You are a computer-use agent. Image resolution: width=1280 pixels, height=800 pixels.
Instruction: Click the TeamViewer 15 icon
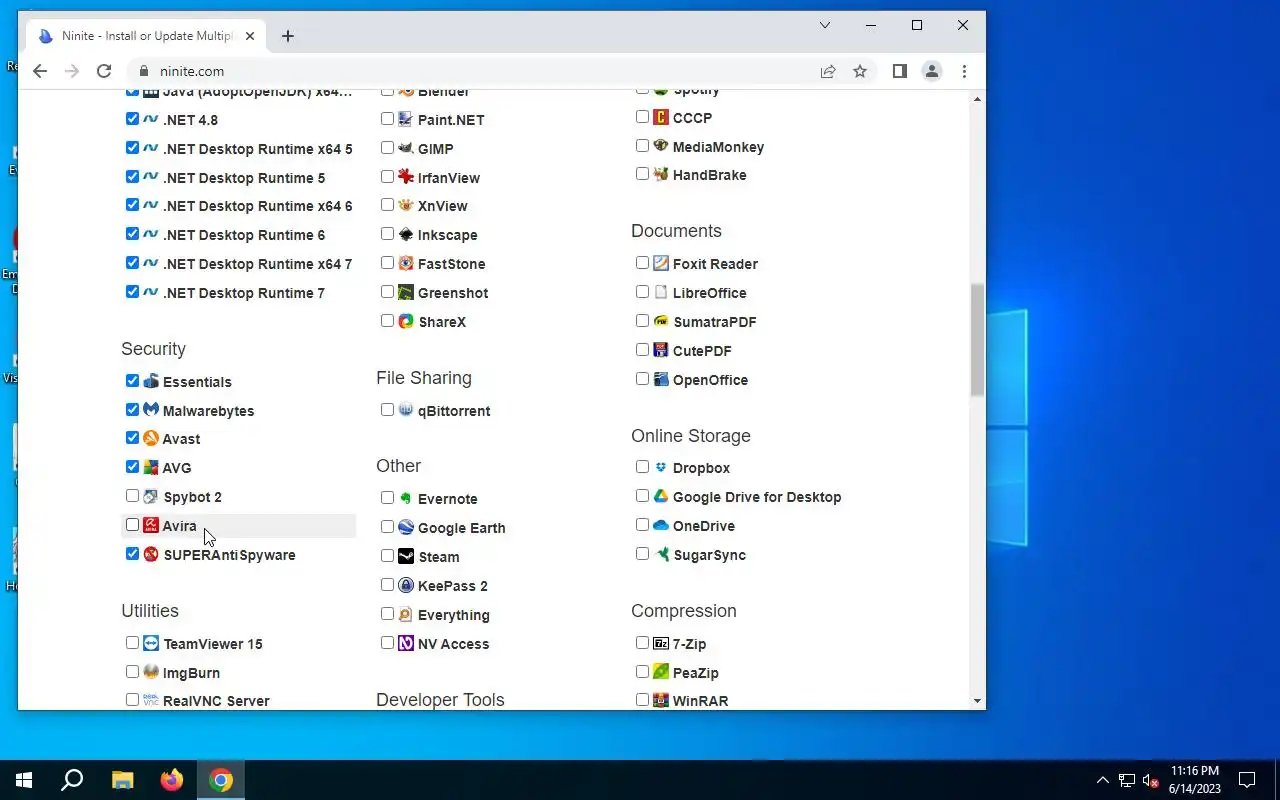[151, 643]
